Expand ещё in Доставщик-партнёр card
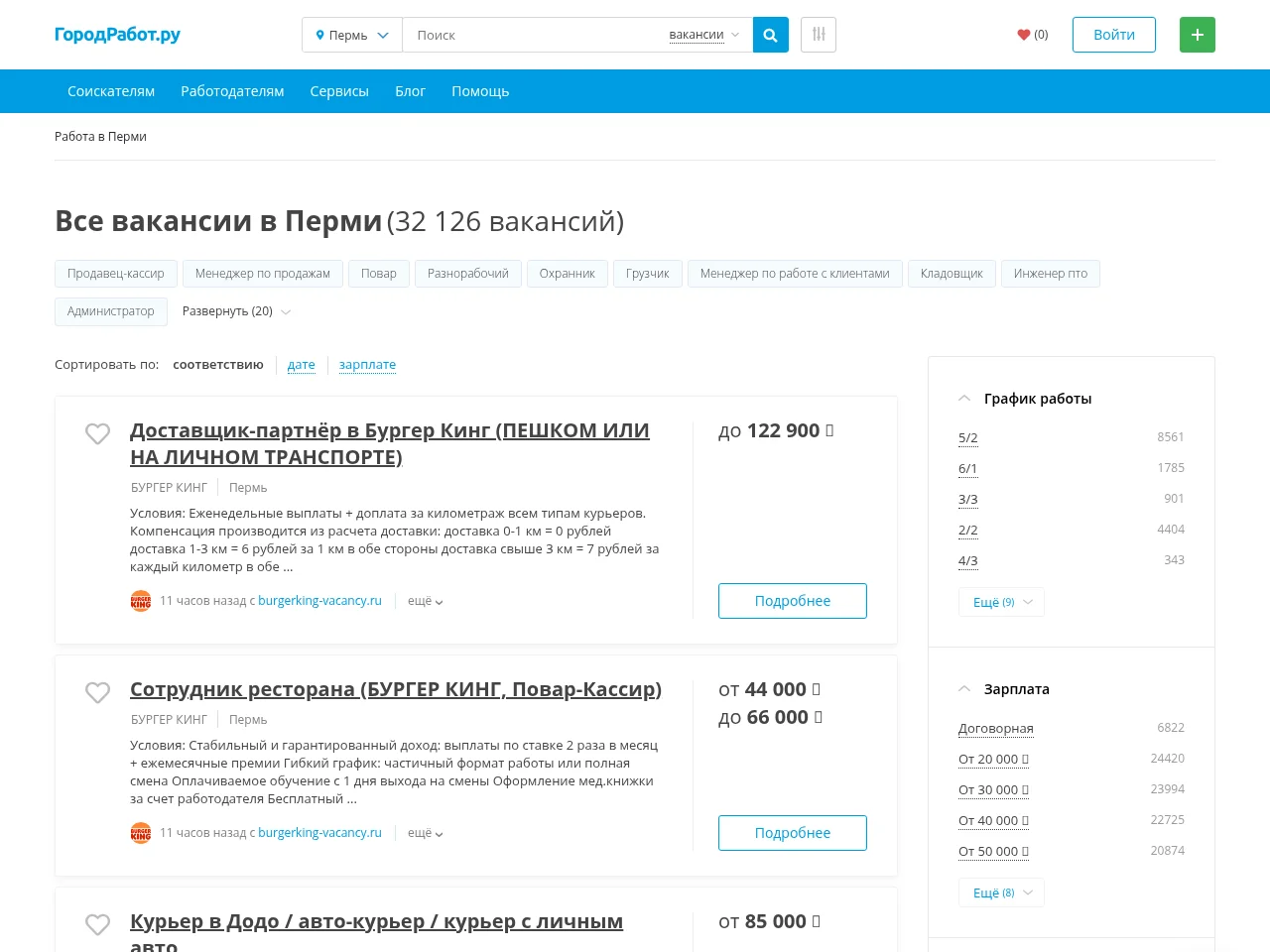The width and height of the screenshot is (1270, 952). [x=425, y=601]
